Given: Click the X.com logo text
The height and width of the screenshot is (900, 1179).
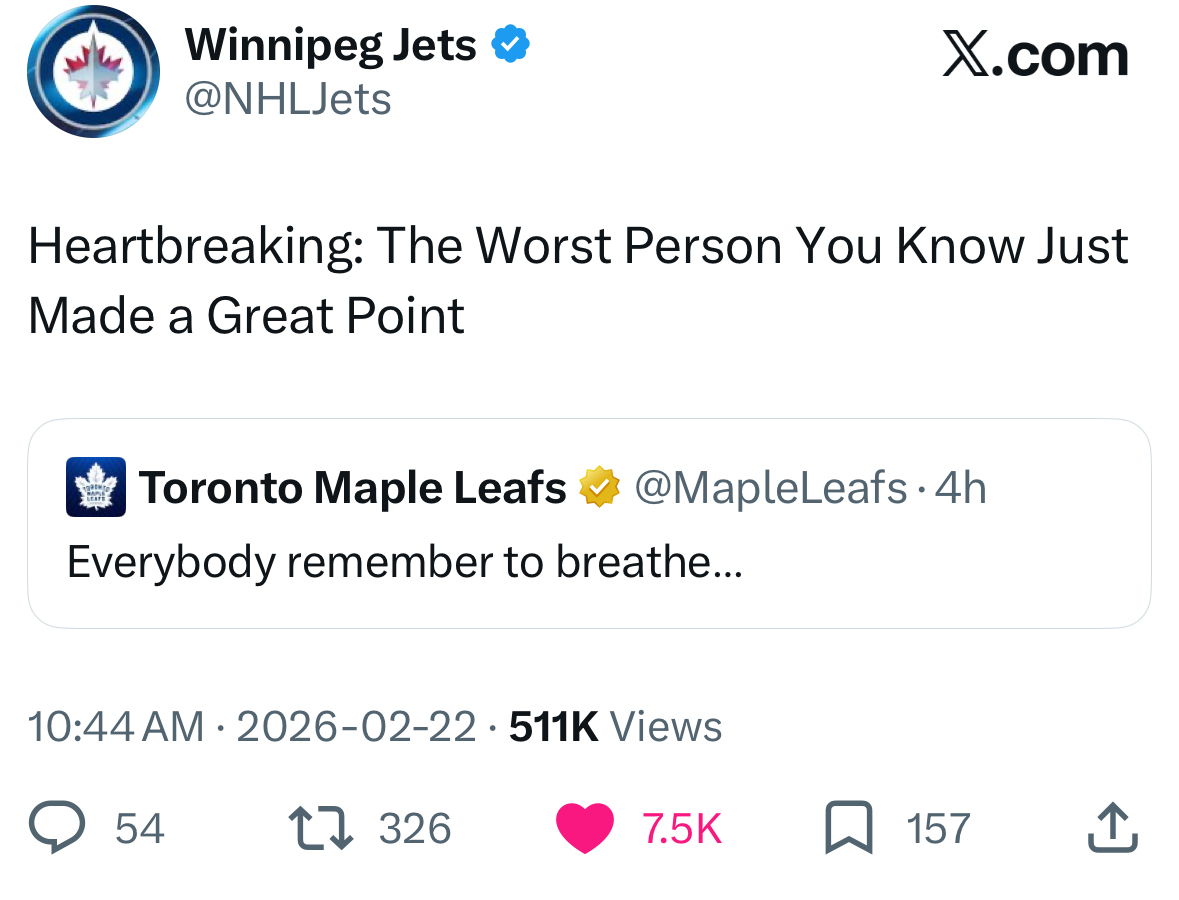Looking at the screenshot, I should coord(1035,55).
